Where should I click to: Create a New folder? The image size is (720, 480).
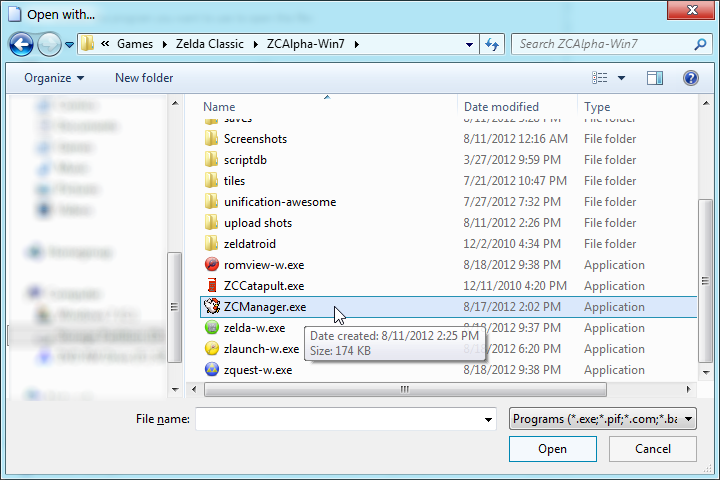click(x=144, y=78)
